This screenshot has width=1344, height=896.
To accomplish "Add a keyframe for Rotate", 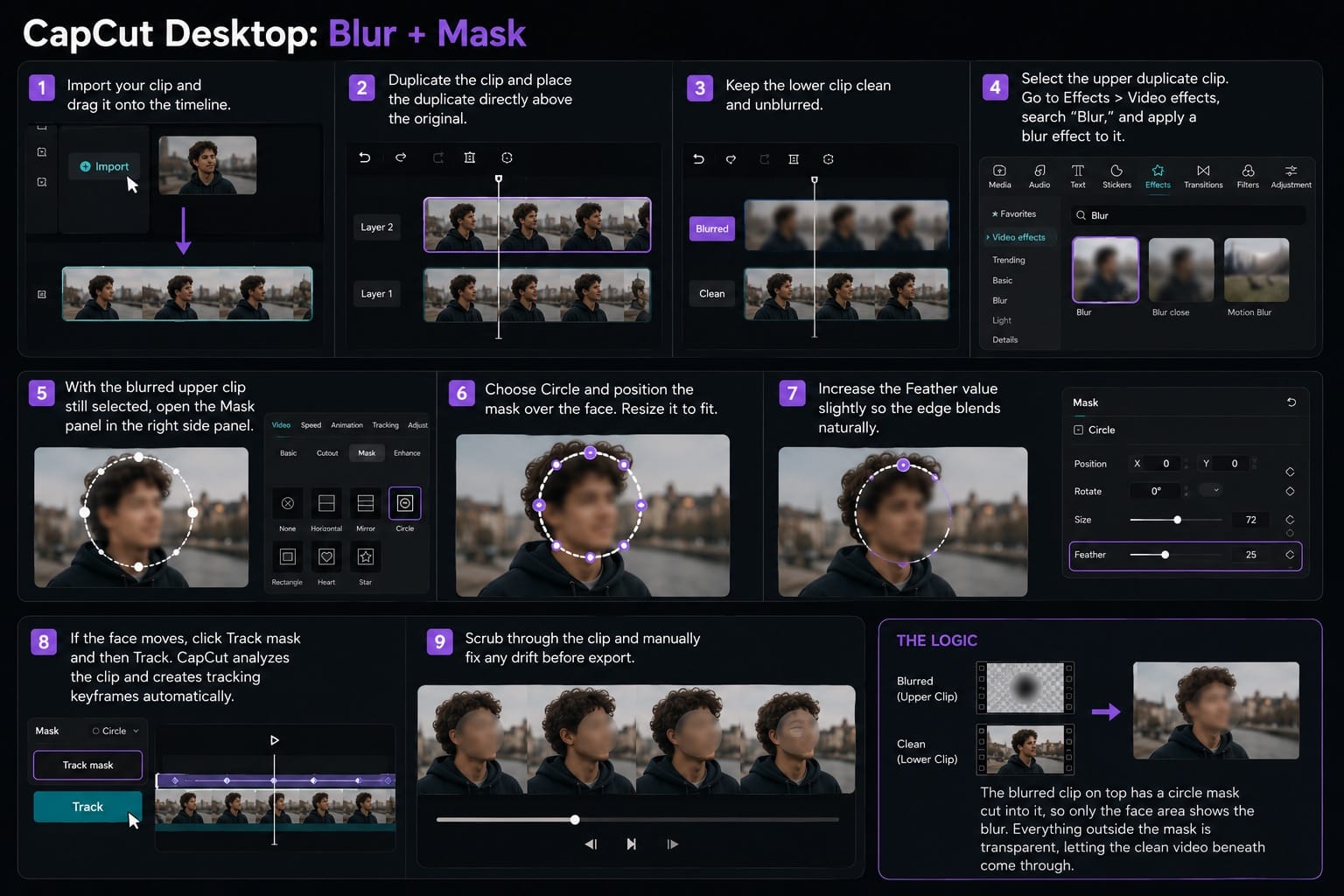I will point(1290,492).
